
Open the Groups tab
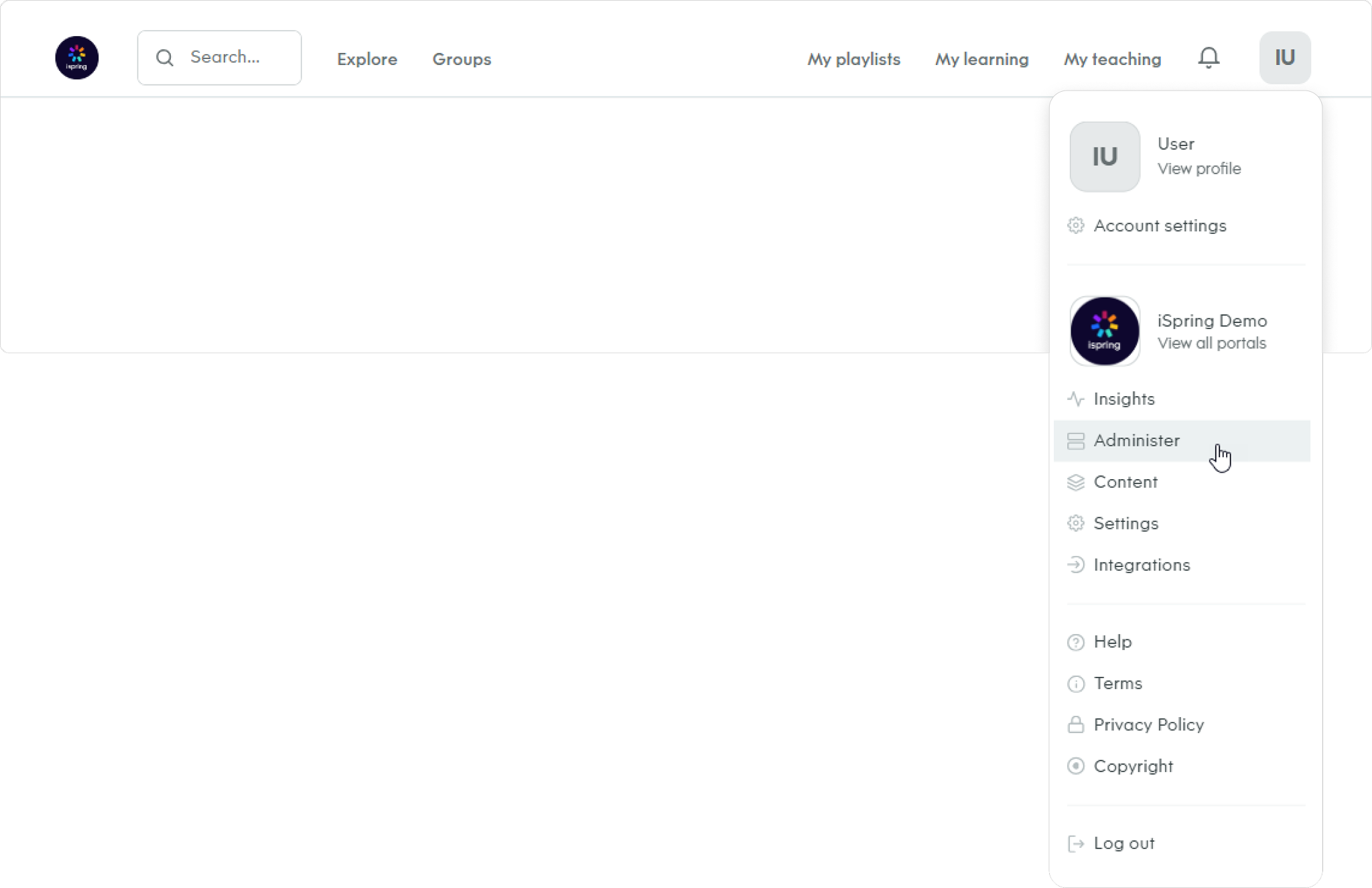(462, 59)
